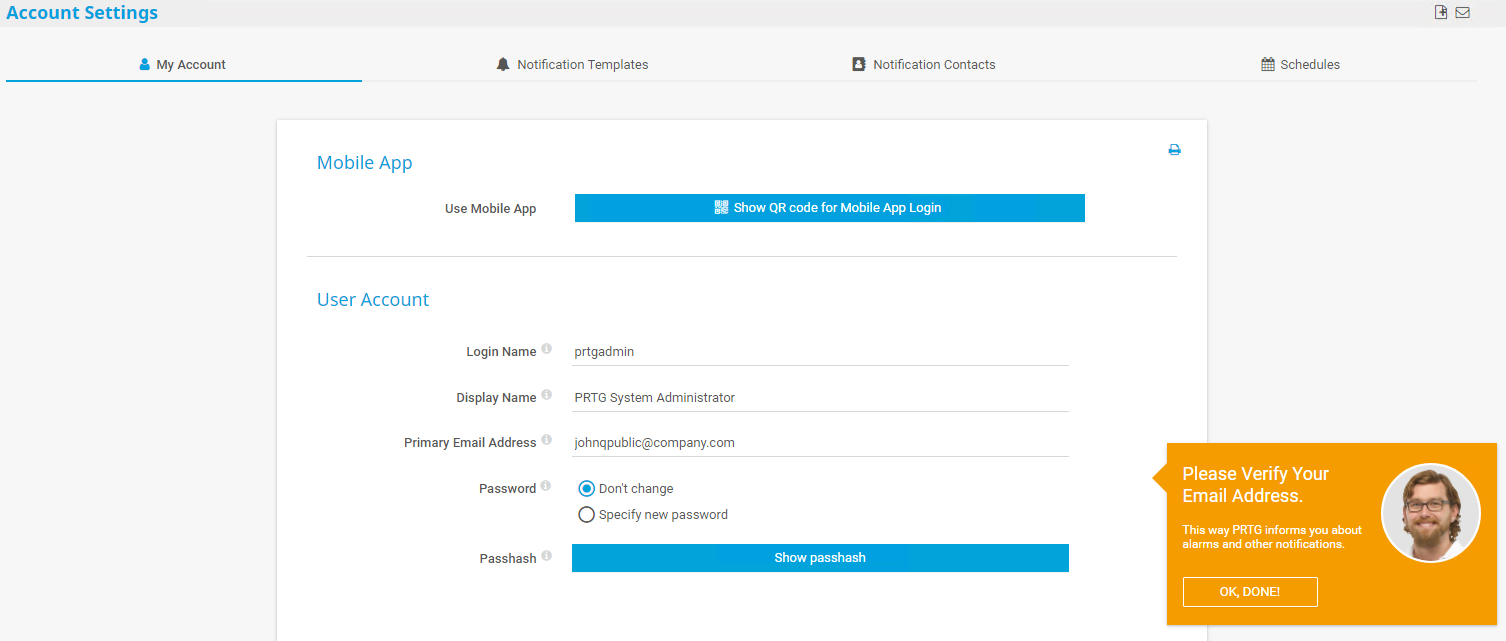Open the Notification Templates tab

tap(572, 65)
